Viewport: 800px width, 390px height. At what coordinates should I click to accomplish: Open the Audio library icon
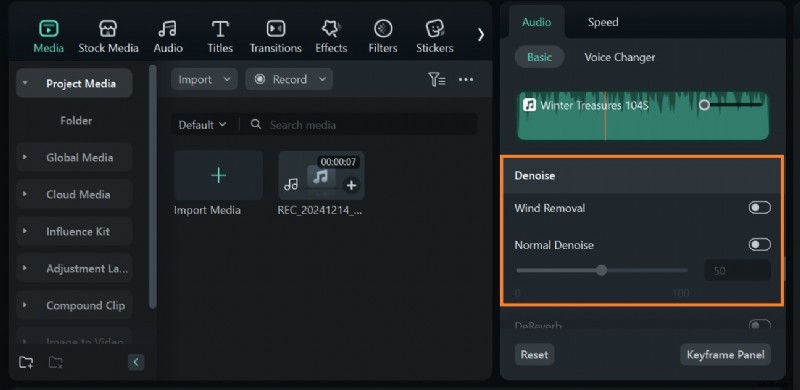coord(167,29)
